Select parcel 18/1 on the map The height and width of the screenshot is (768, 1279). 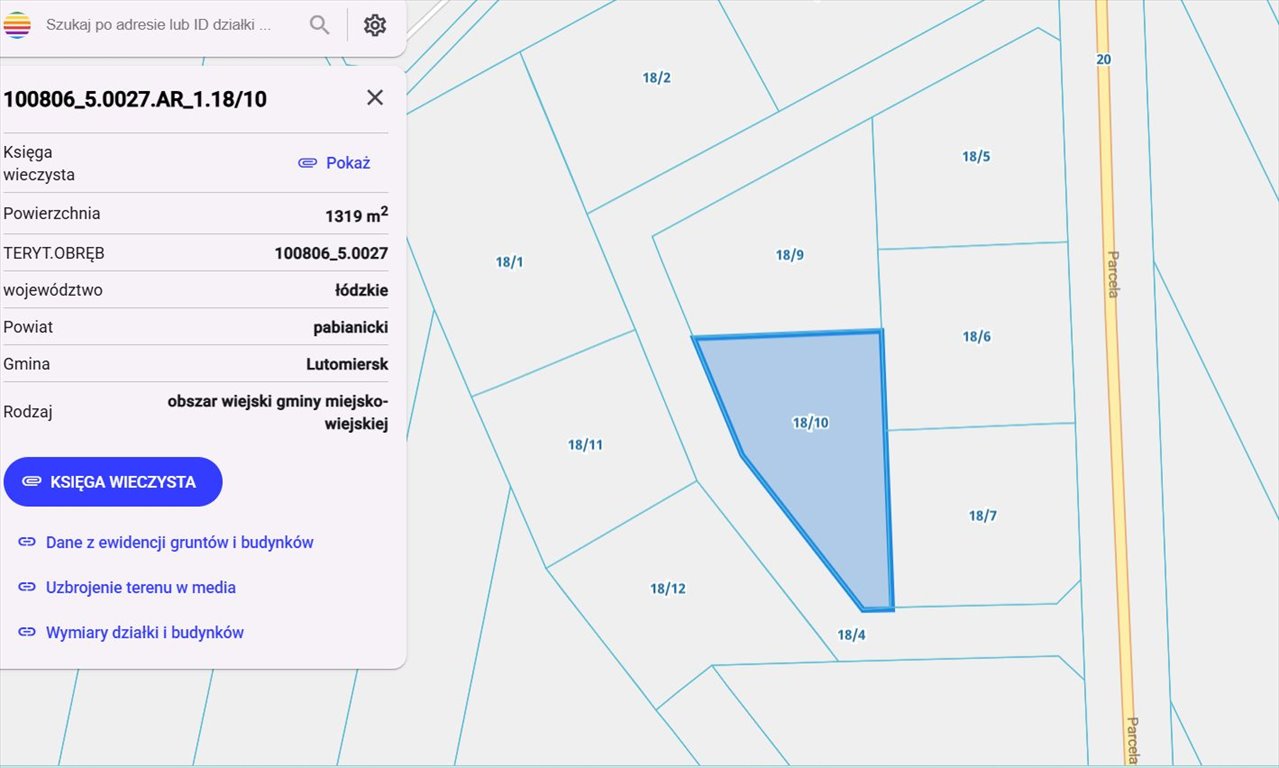point(509,262)
